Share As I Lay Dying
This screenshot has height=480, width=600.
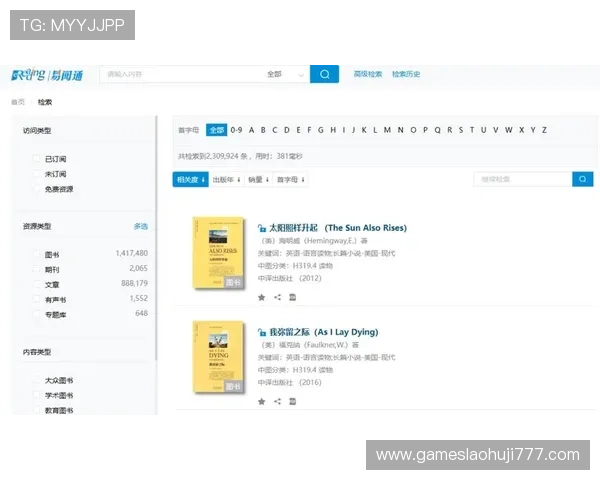[x=277, y=402]
